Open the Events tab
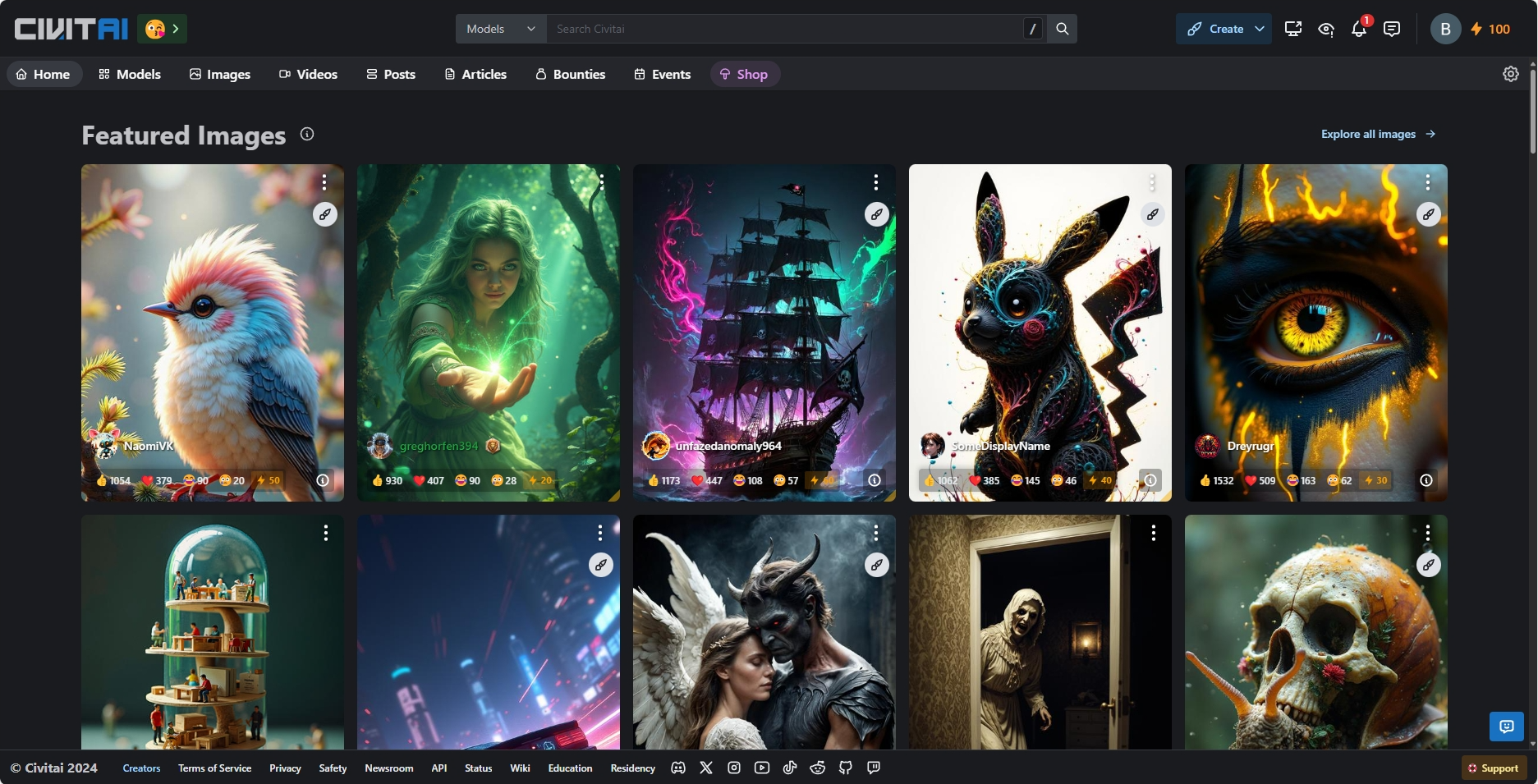 click(663, 74)
